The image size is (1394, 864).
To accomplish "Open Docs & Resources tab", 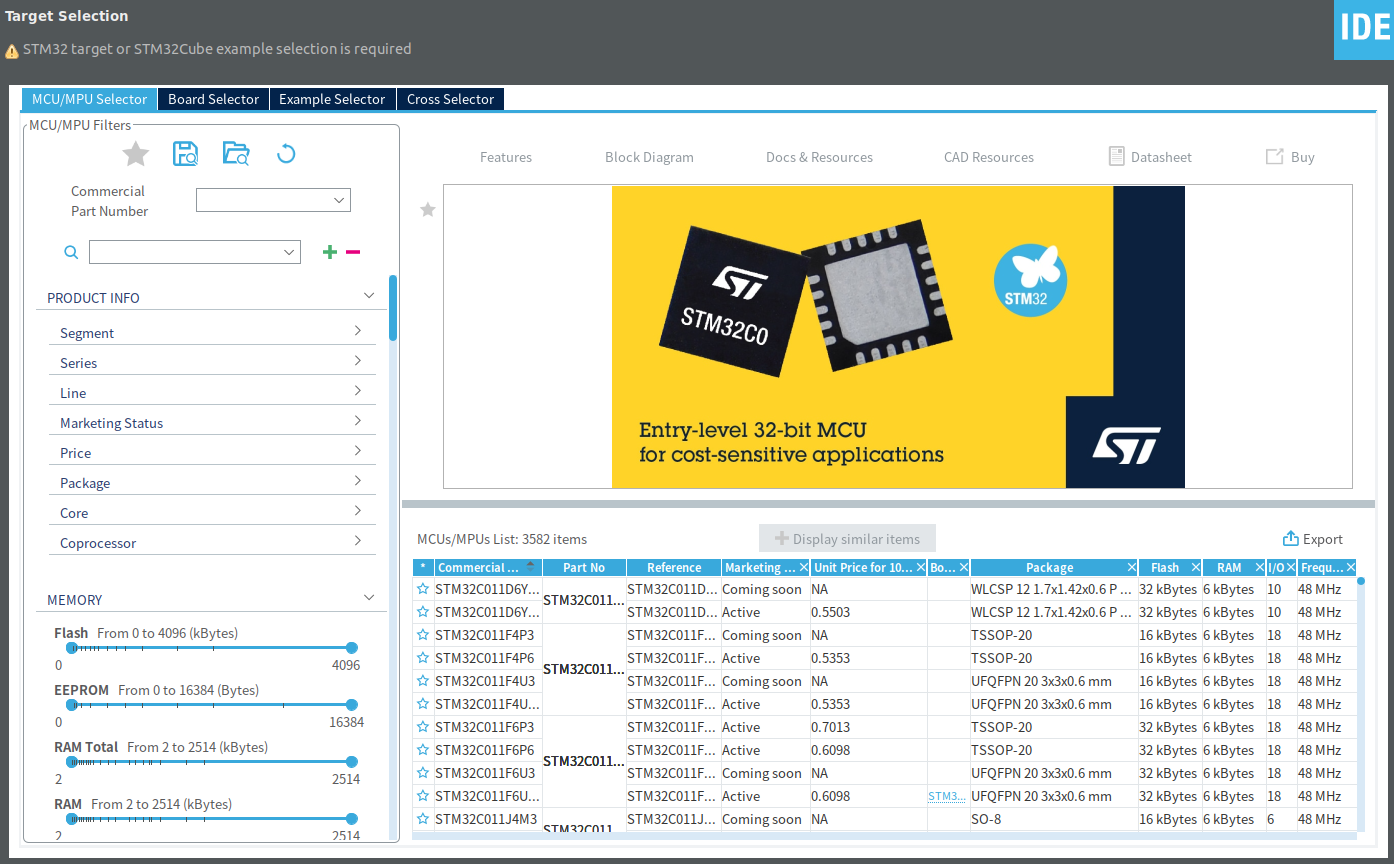I will [819, 157].
